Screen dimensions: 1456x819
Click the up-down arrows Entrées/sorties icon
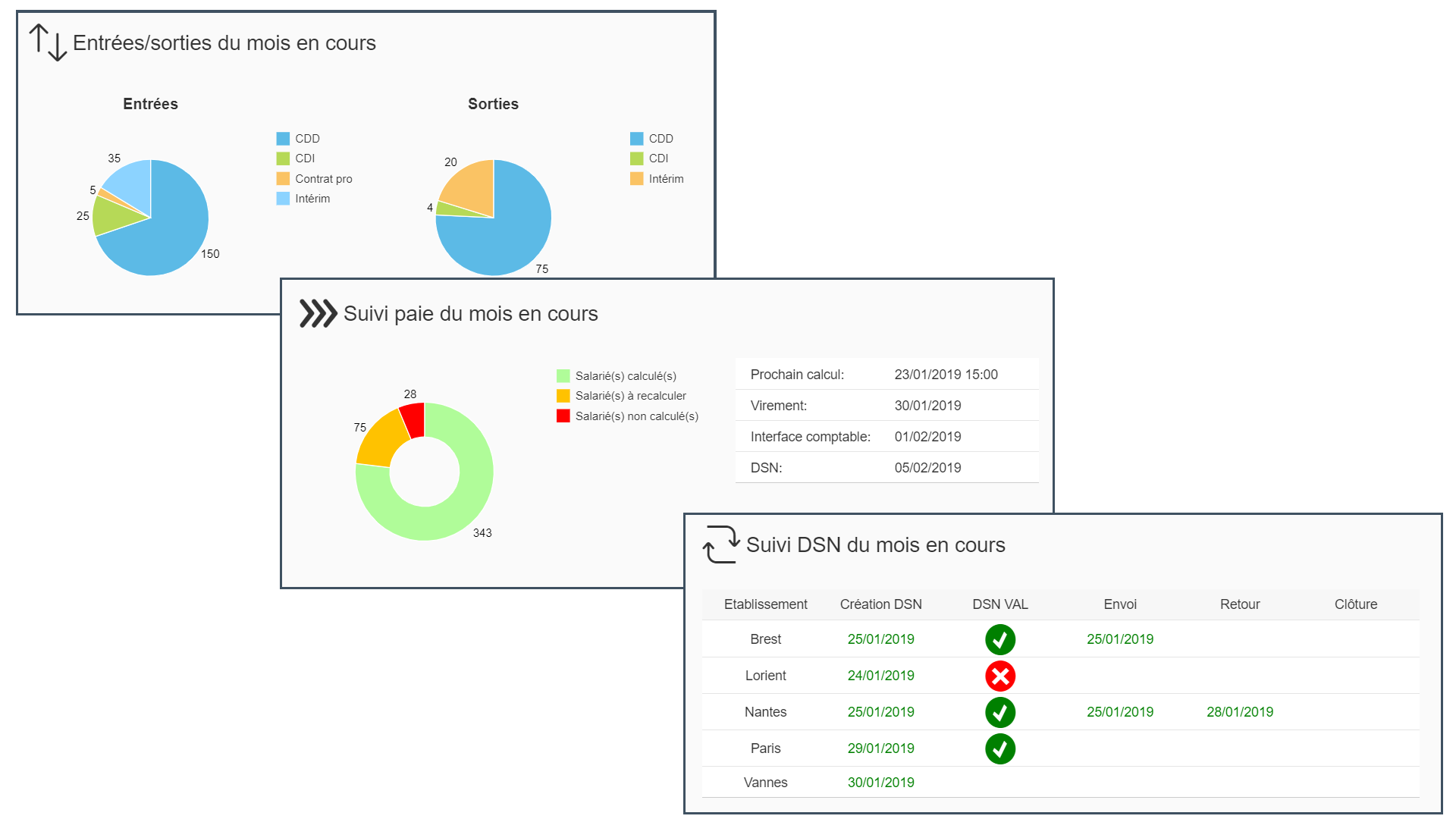click(48, 42)
